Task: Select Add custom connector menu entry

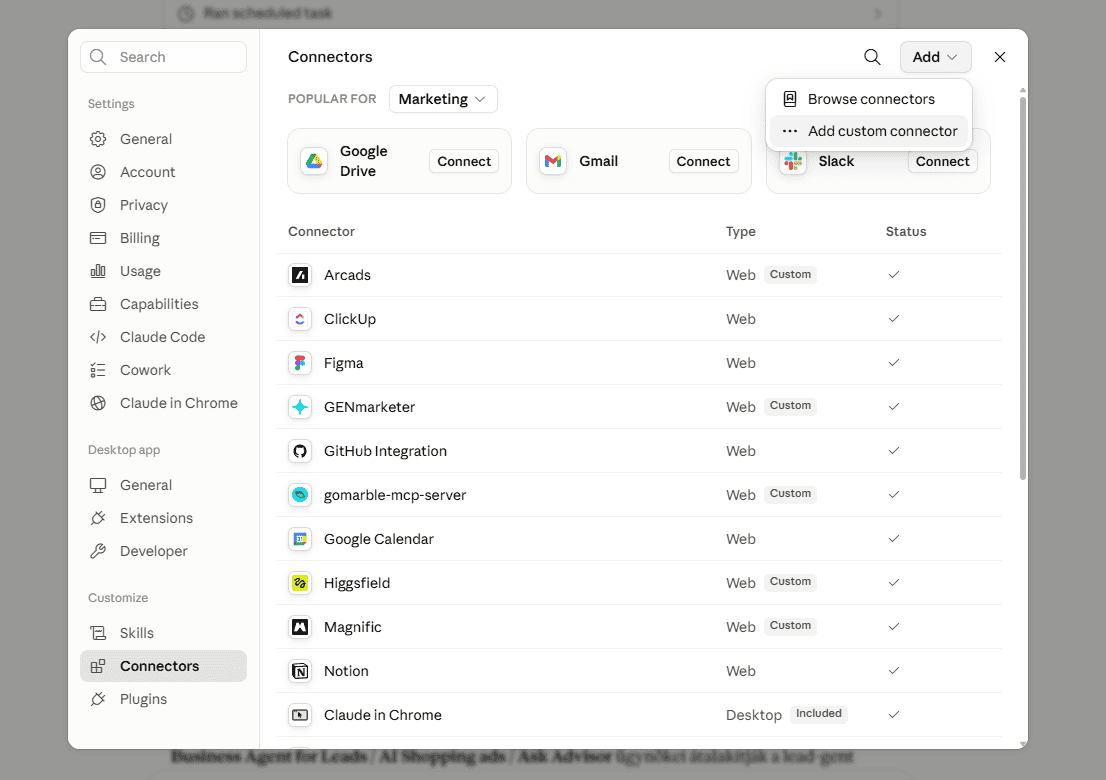Action: point(869,131)
